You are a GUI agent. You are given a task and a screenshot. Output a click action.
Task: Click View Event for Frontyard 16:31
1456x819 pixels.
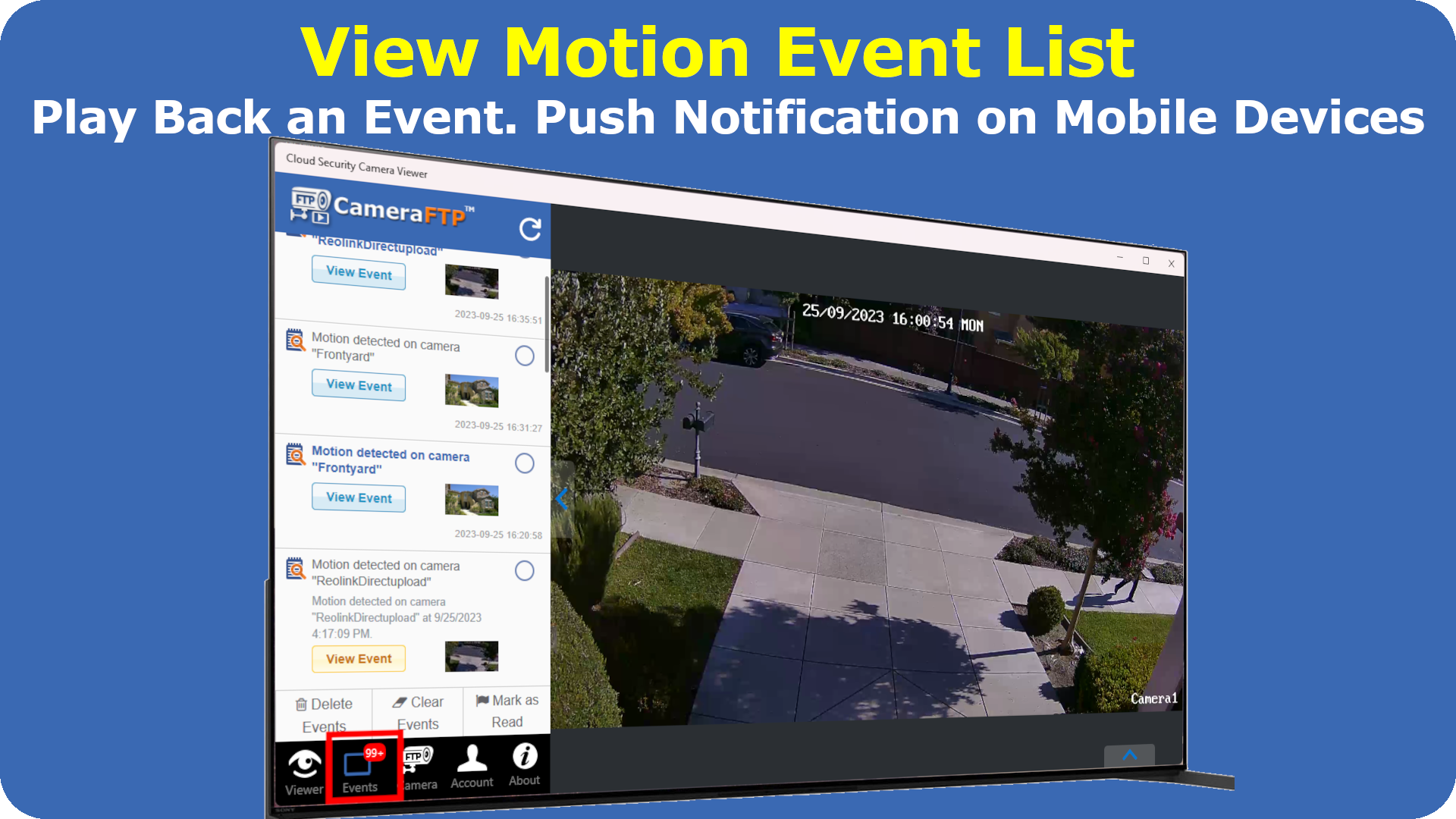pos(359,385)
